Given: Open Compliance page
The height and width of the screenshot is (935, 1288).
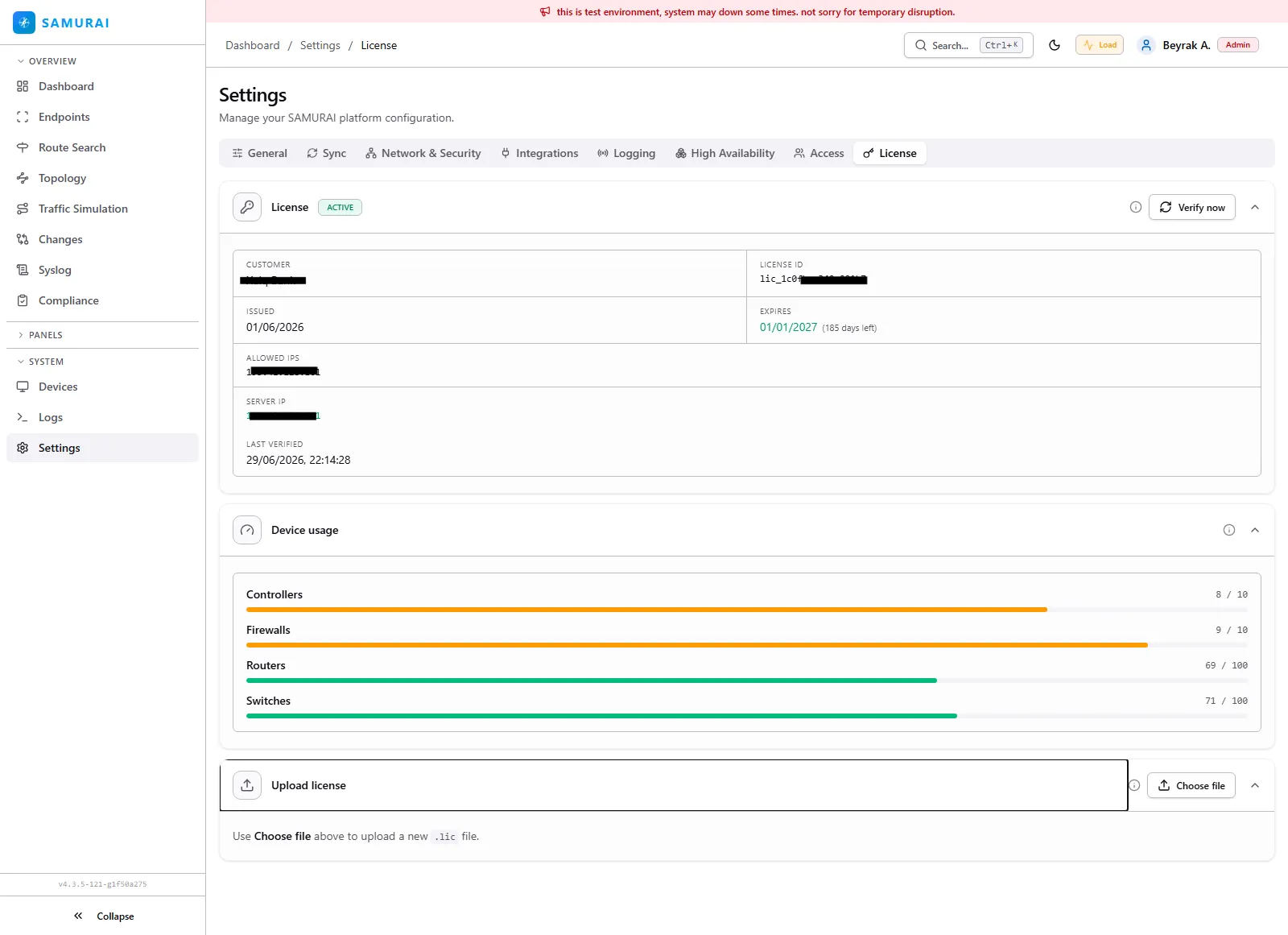Looking at the screenshot, I should [102, 300].
